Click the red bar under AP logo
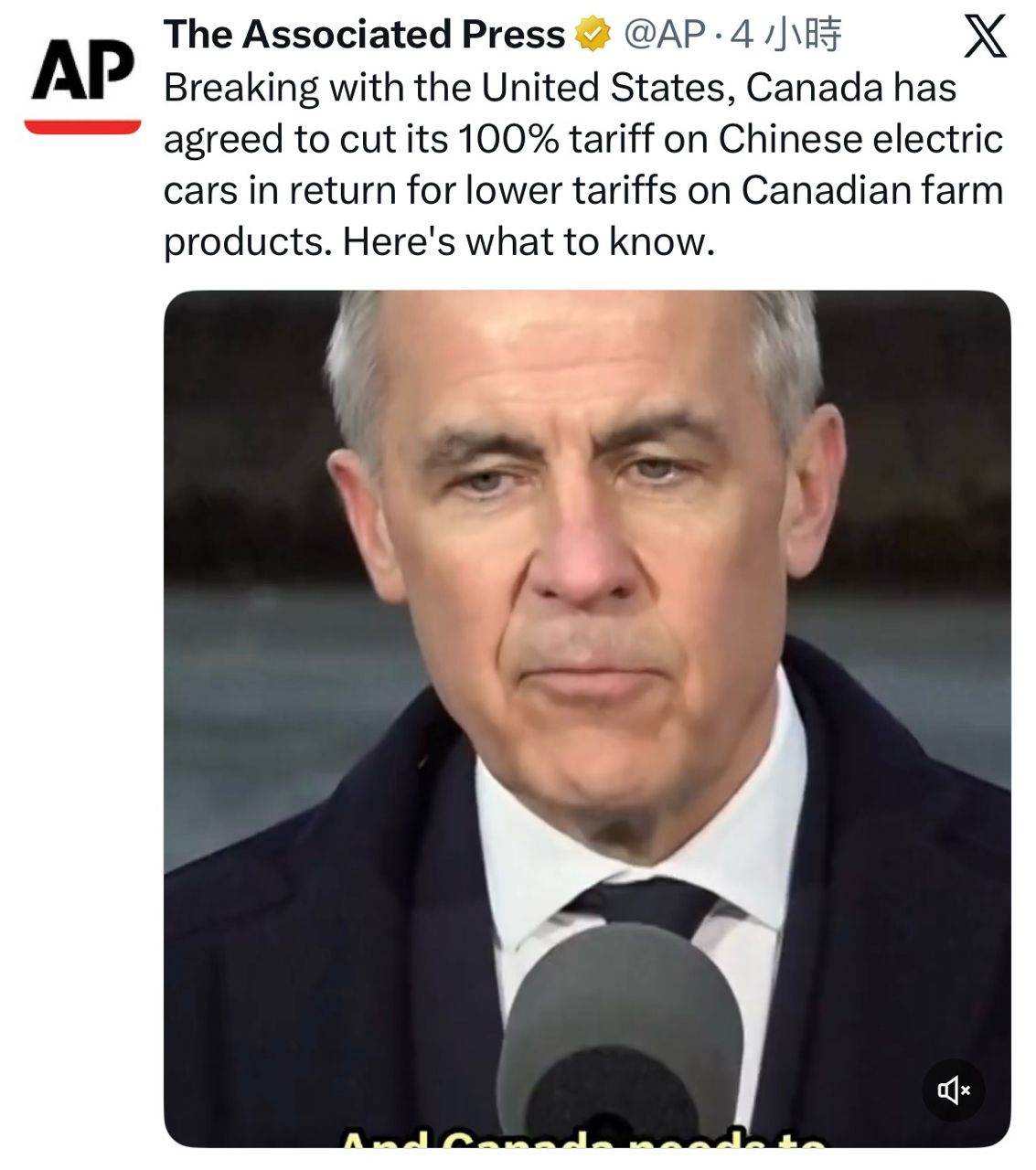 (x=82, y=126)
